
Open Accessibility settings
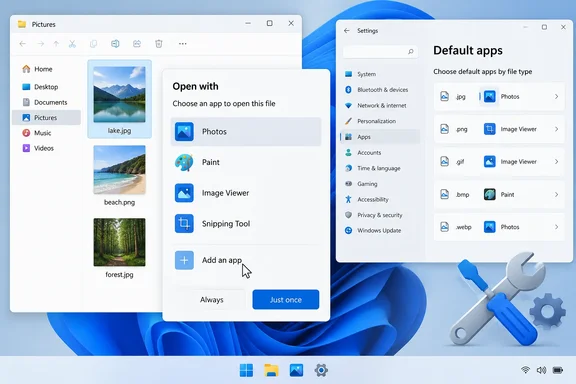coord(380,200)
